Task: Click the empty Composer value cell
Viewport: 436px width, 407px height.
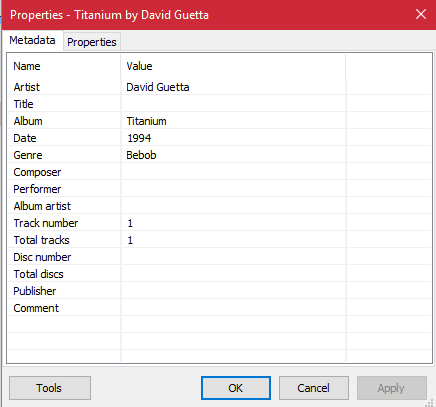Action: (234, 172)
